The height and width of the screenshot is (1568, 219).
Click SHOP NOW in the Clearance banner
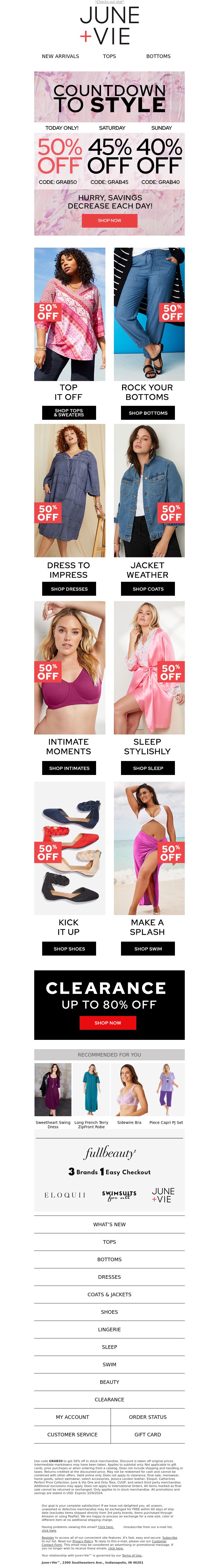[108, 1023]
